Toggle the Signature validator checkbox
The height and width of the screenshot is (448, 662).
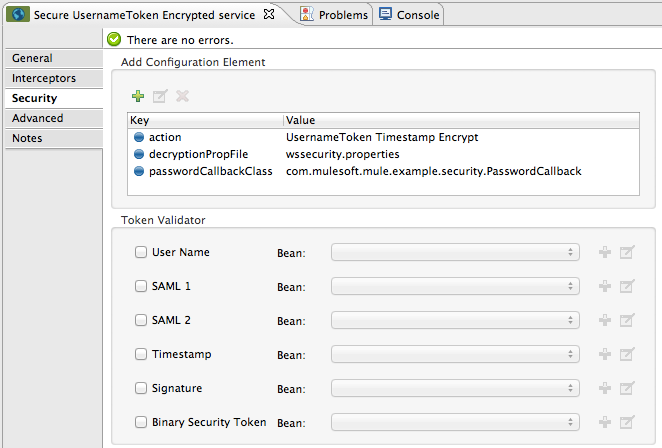pos(141,389)
